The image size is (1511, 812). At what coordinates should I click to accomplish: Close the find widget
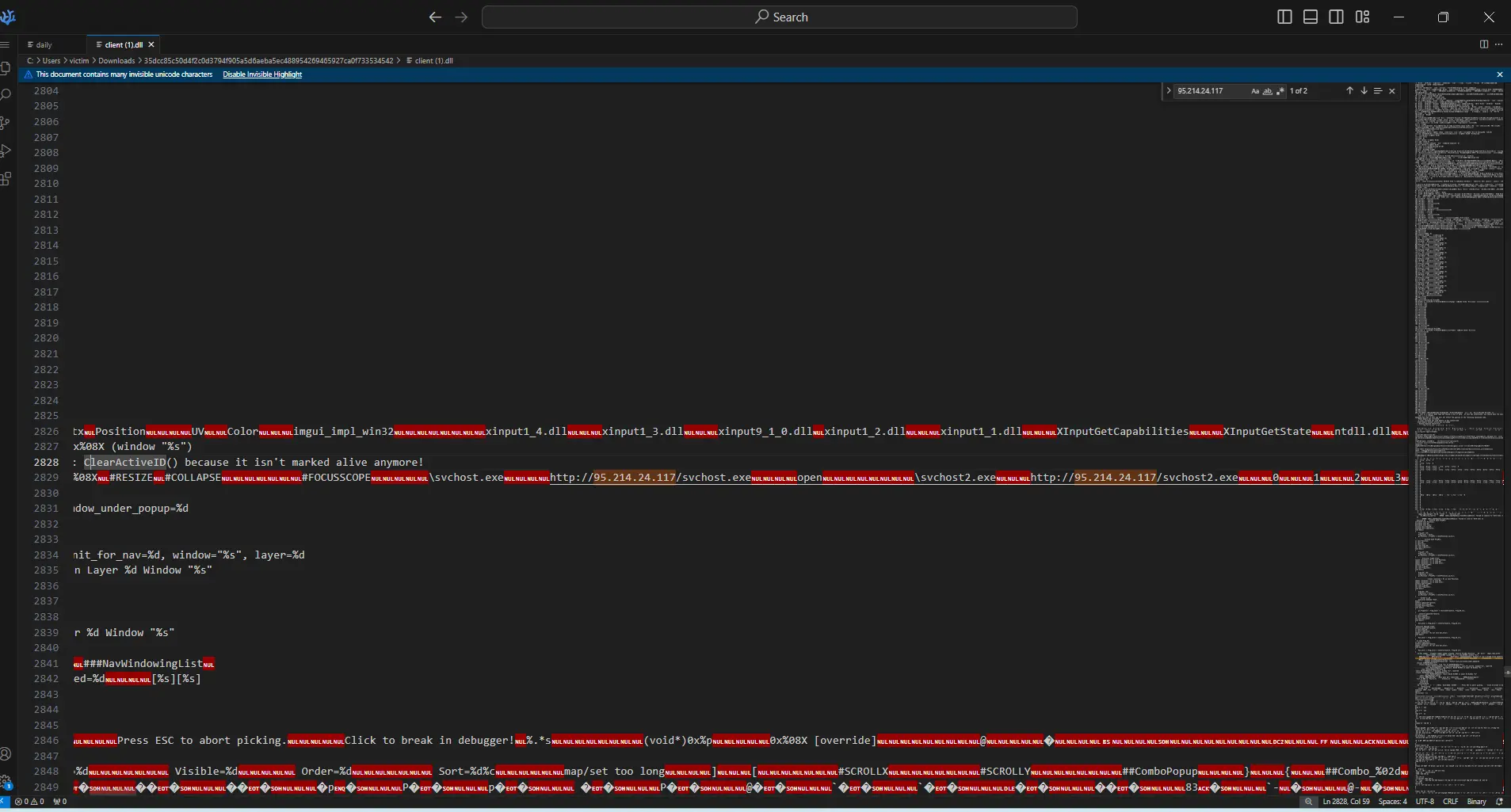[x=1392, y=91]
